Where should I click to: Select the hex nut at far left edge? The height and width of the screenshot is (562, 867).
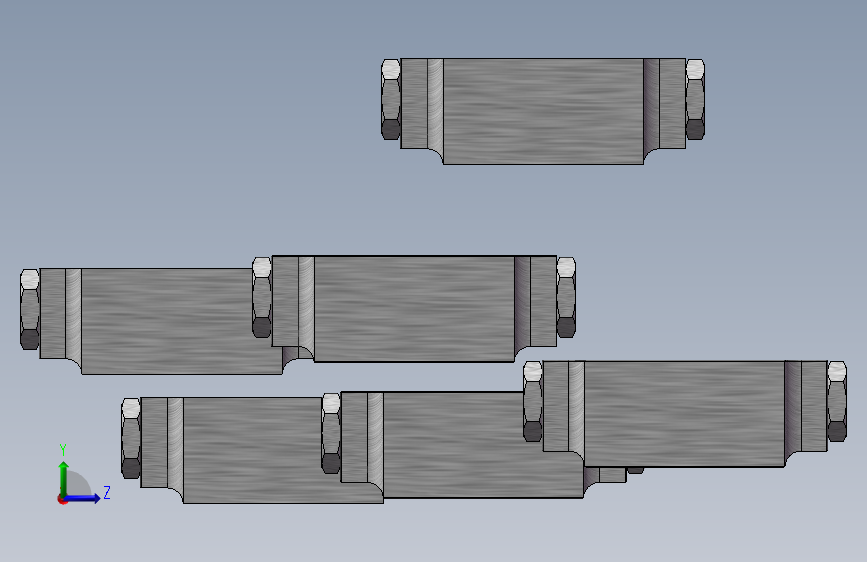coord(30,309)
